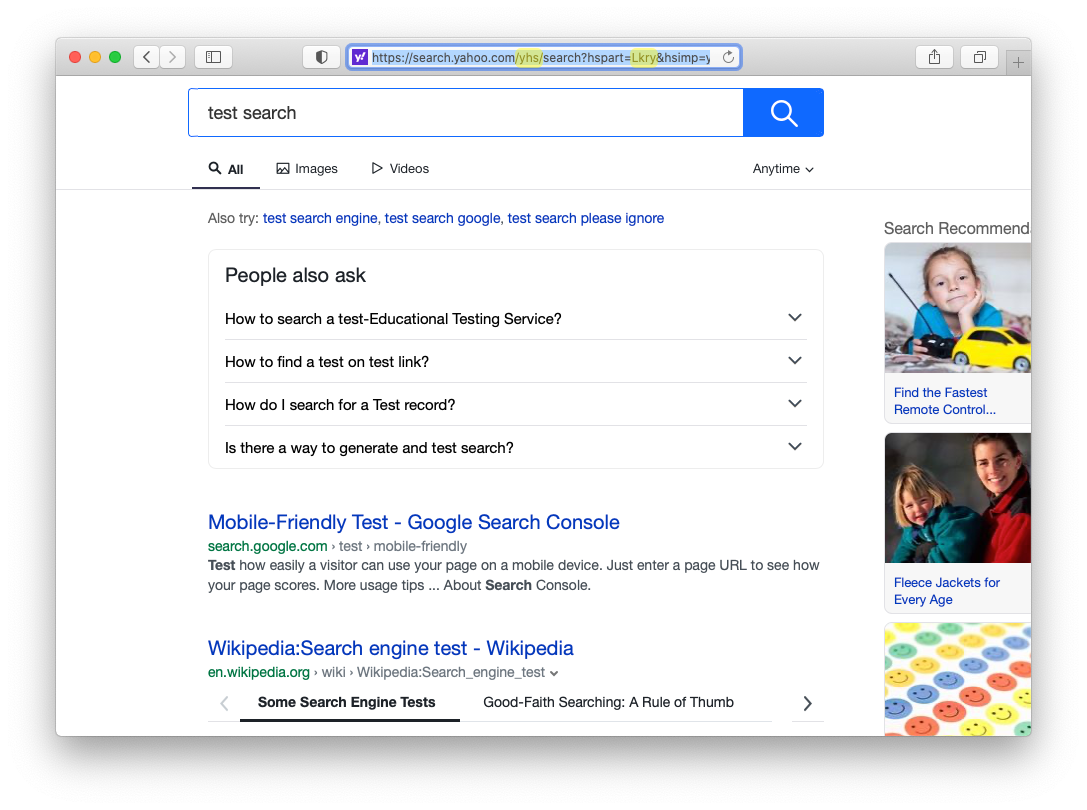The height and width of the screenshot is (810, 1087).
Task: Expand 'How to search a test-Educational Testing Service?'
Action: (516, 318)
